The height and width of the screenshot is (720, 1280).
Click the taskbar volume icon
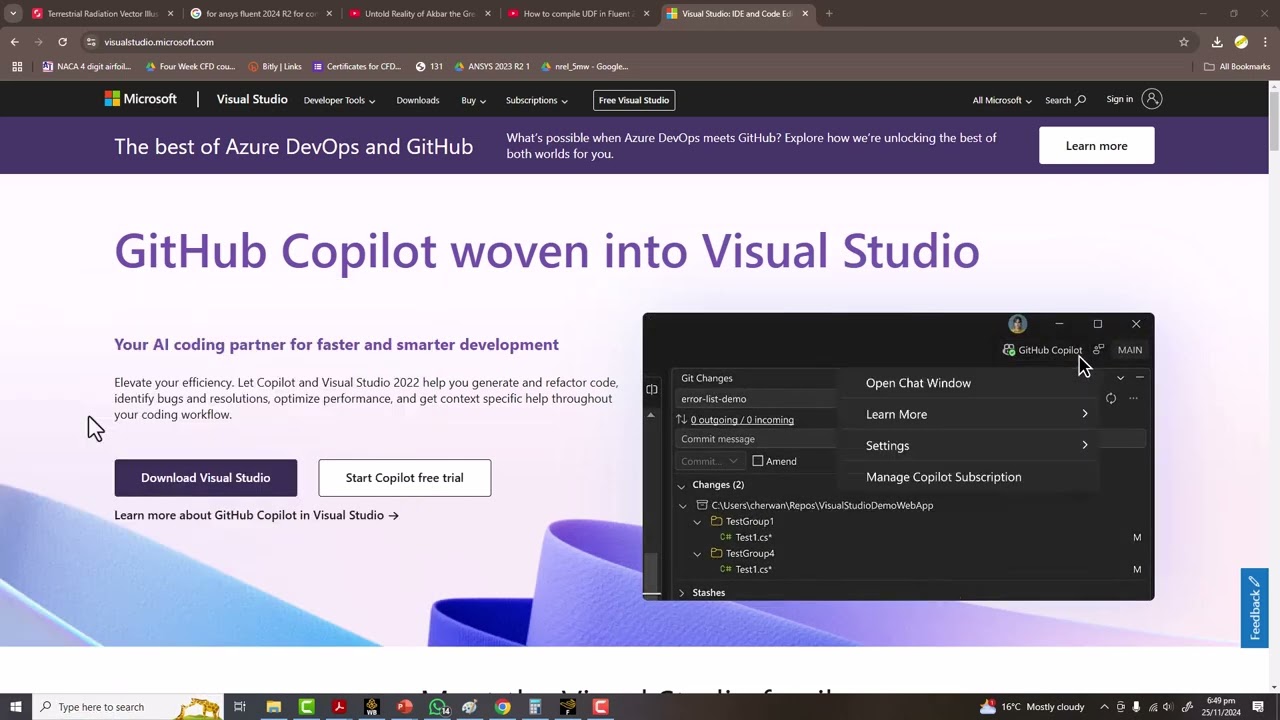(1168, 707)
